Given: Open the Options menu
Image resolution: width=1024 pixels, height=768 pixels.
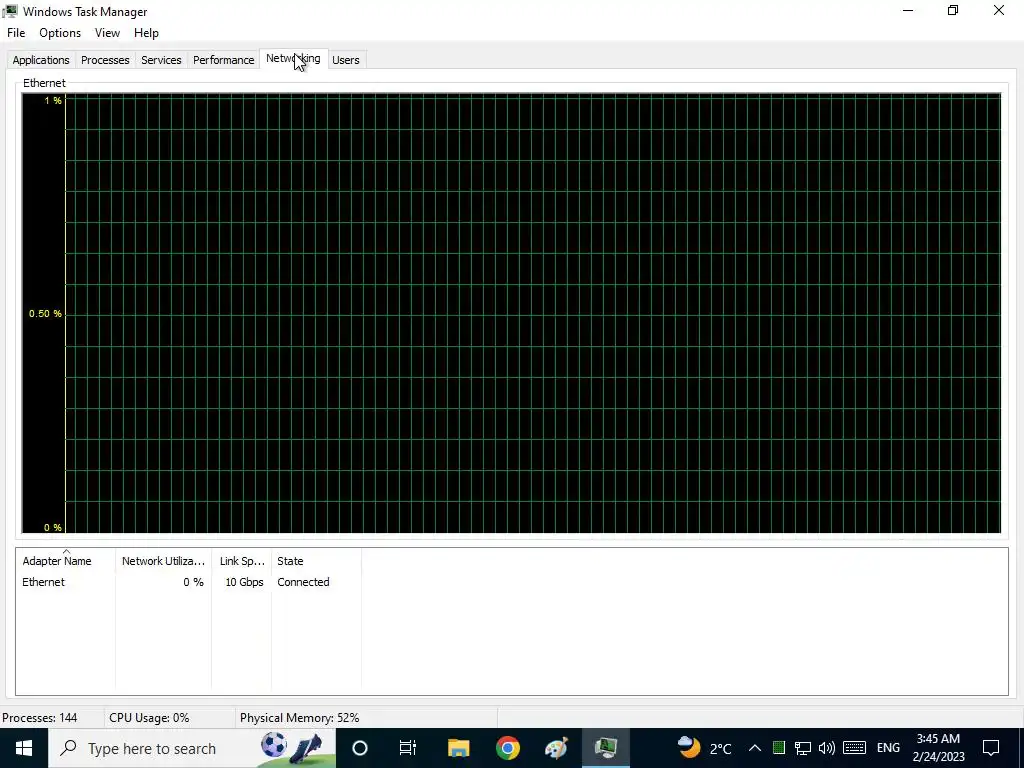Looking at the screenshot, I should coord(60,33).
